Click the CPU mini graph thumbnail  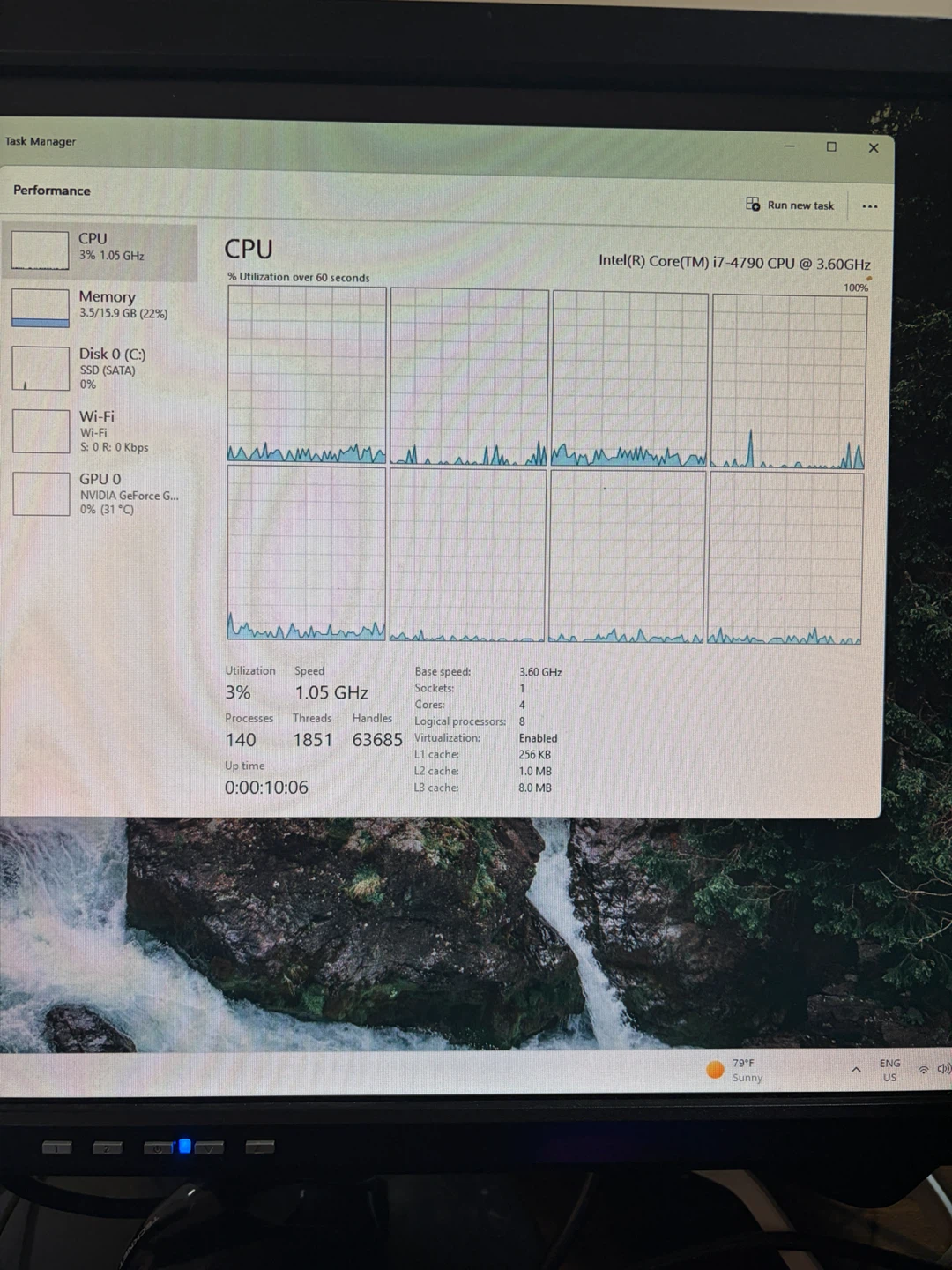click(x=40, y=250)
